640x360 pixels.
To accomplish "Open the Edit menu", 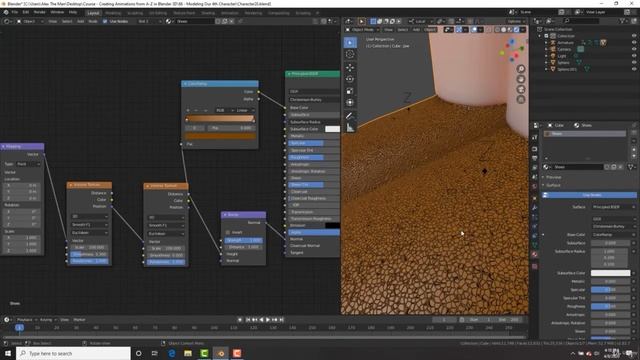I will click(26, 12).
